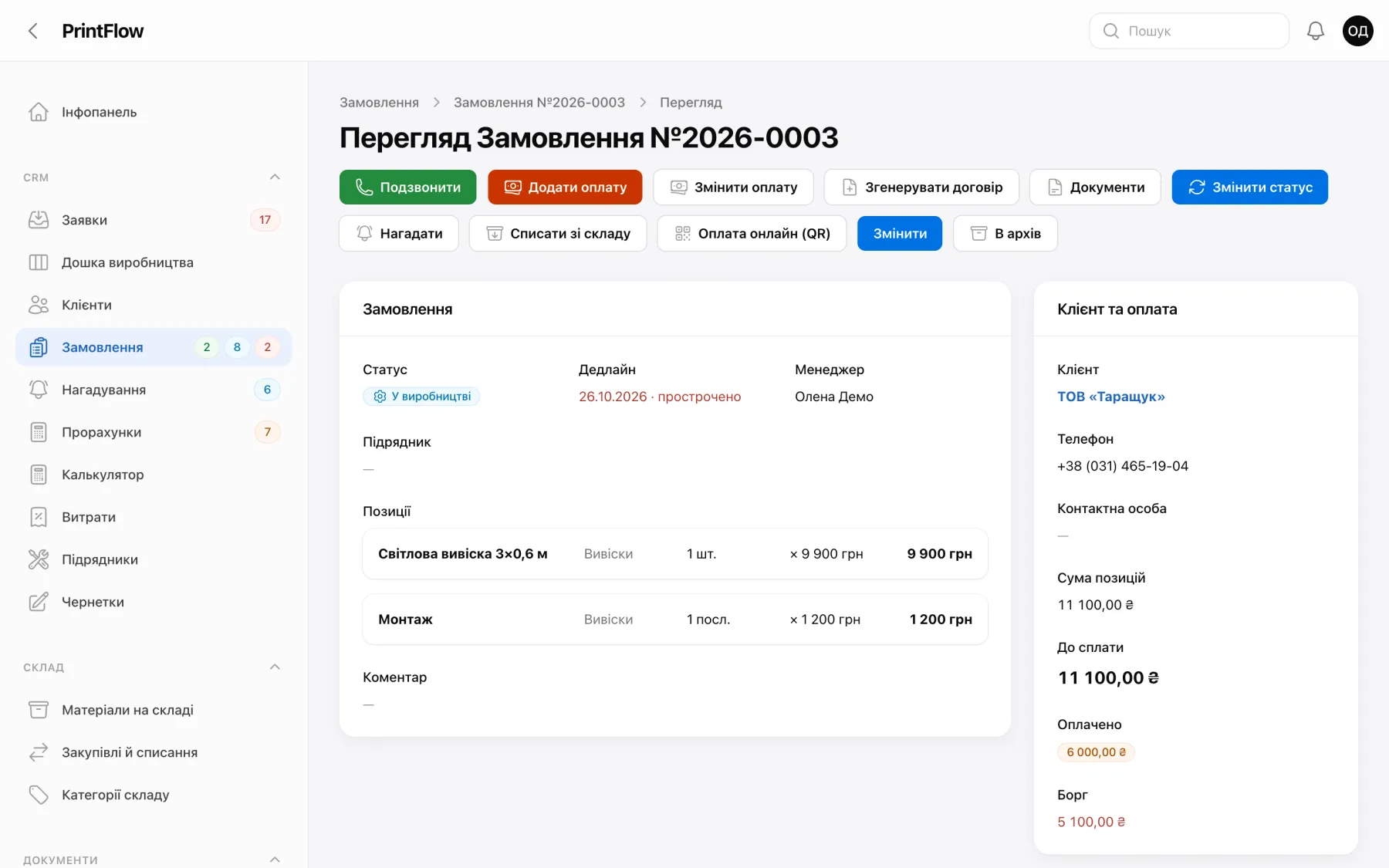Click the Витрати receipt icon
Viewport: 1389px width, 868px height.
tap(39, 517)
